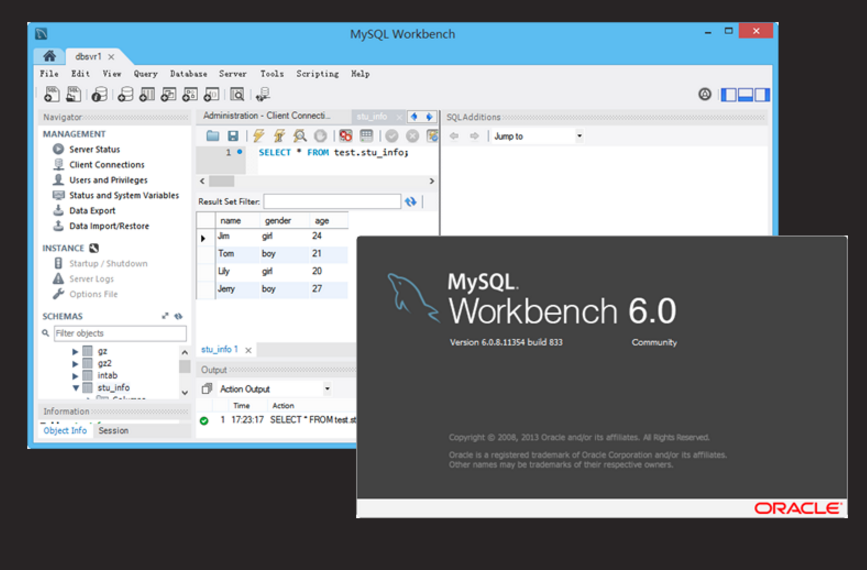Toggle stop-on-error script execution icon

point(346,135)
